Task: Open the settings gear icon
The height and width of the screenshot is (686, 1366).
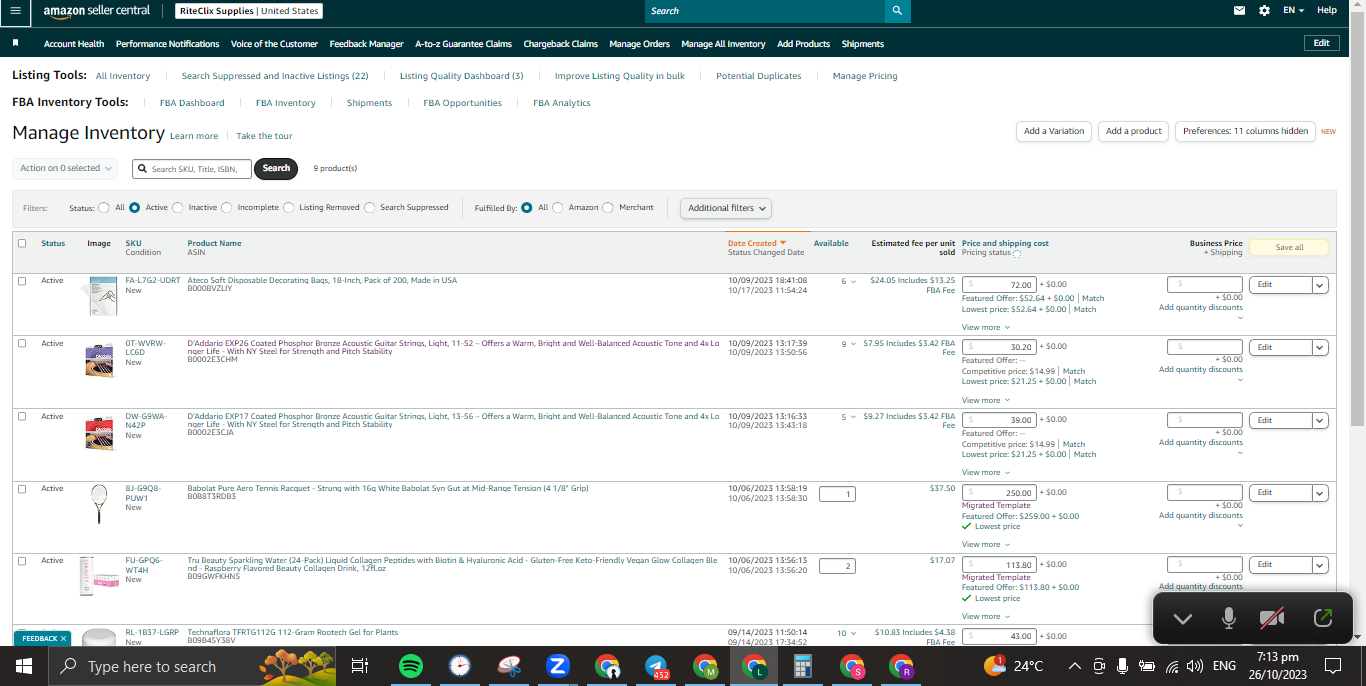Action: click(x=1264, y=11)
